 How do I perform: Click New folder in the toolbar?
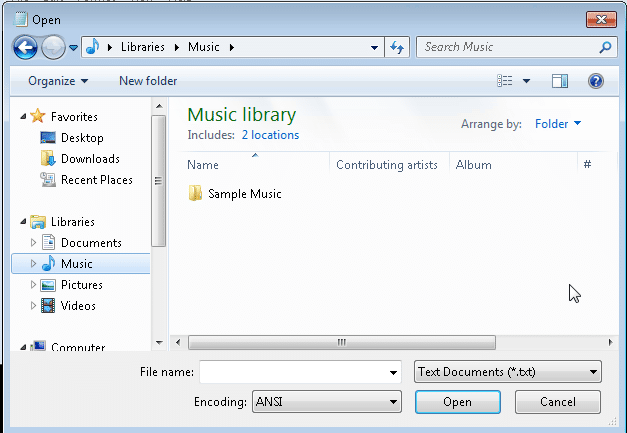[x=147, y=81]
